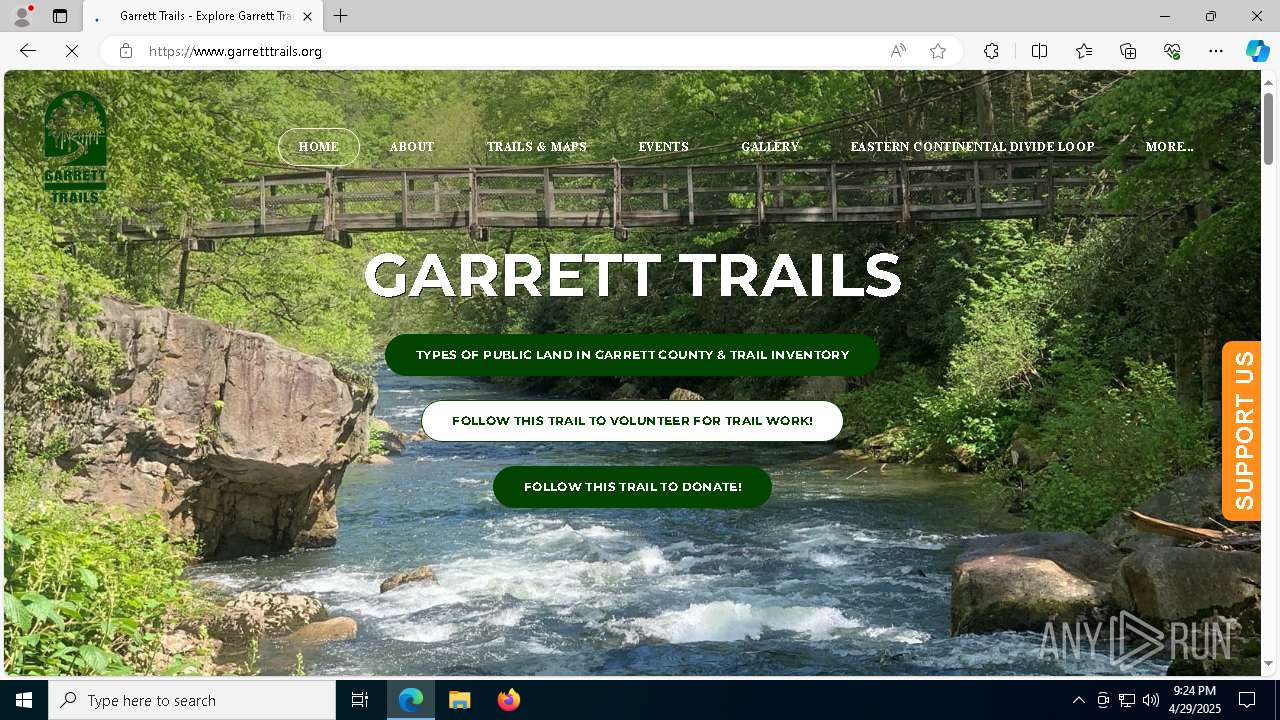Open network status tray icon
This screenshot has width=1280, height=720.
(x=1127, y=700)
